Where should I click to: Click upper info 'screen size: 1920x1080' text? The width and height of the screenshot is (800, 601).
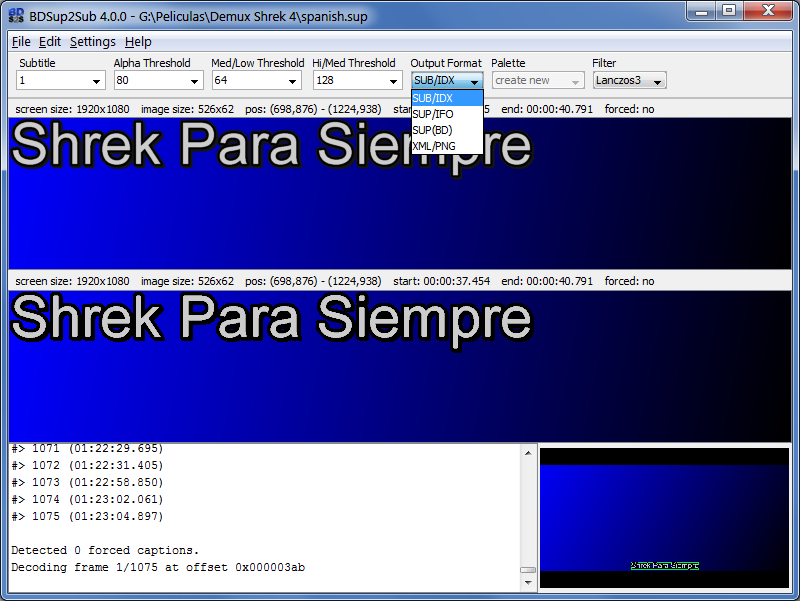coord(72,109)
